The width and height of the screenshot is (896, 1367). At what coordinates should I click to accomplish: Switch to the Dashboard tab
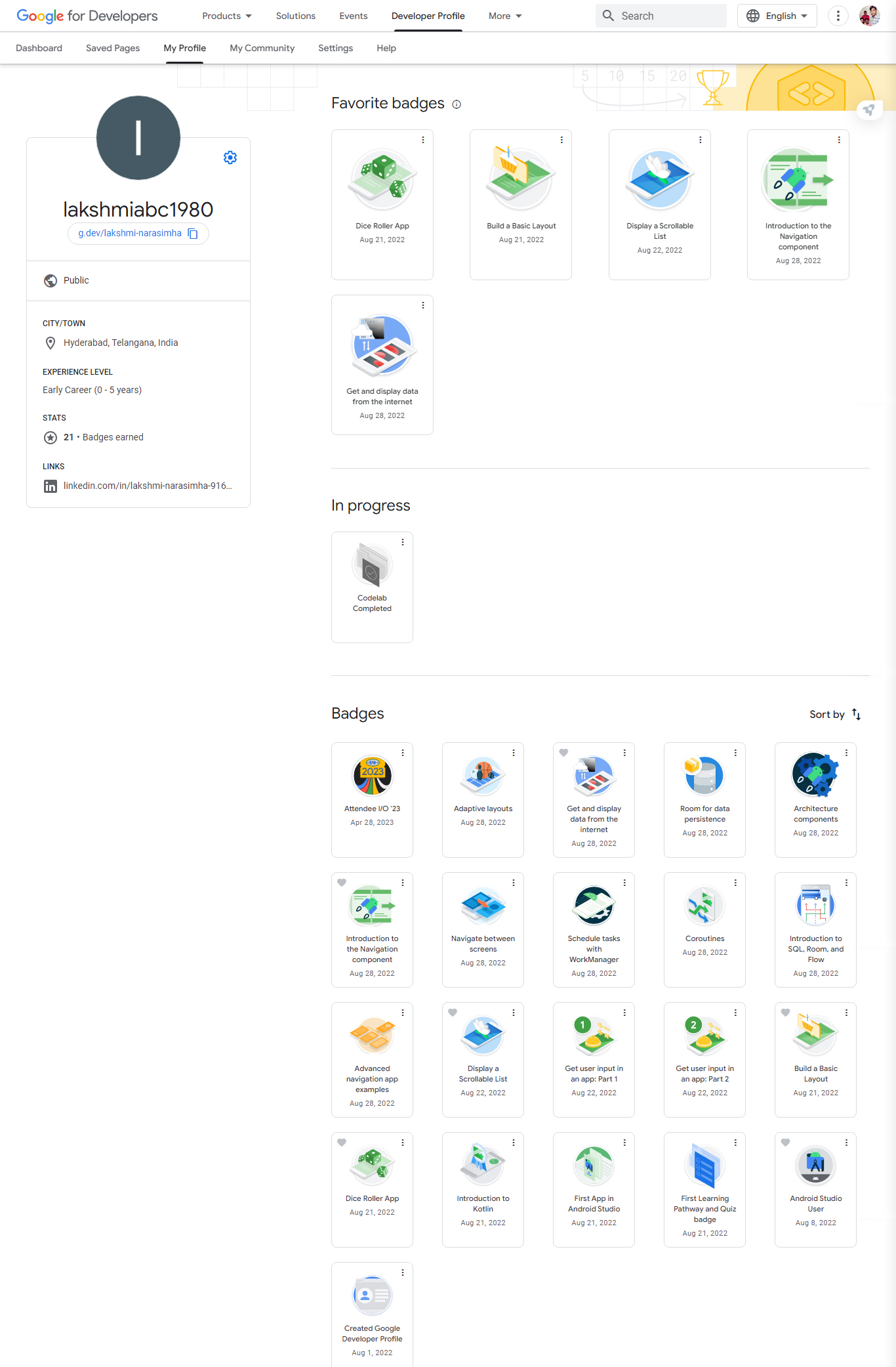[39, 48]
